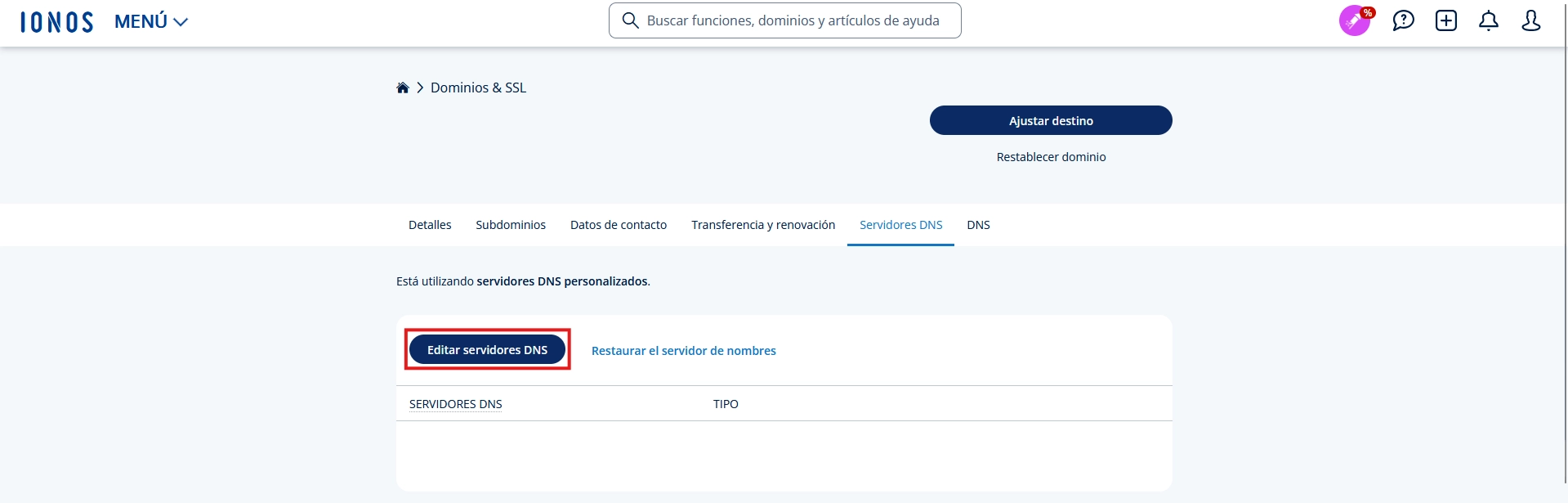Image resolution: width=1568 pixels, height=503 pixels.
Task: Select the Servidores DNS tab
Action: click(x=900, y=225)
